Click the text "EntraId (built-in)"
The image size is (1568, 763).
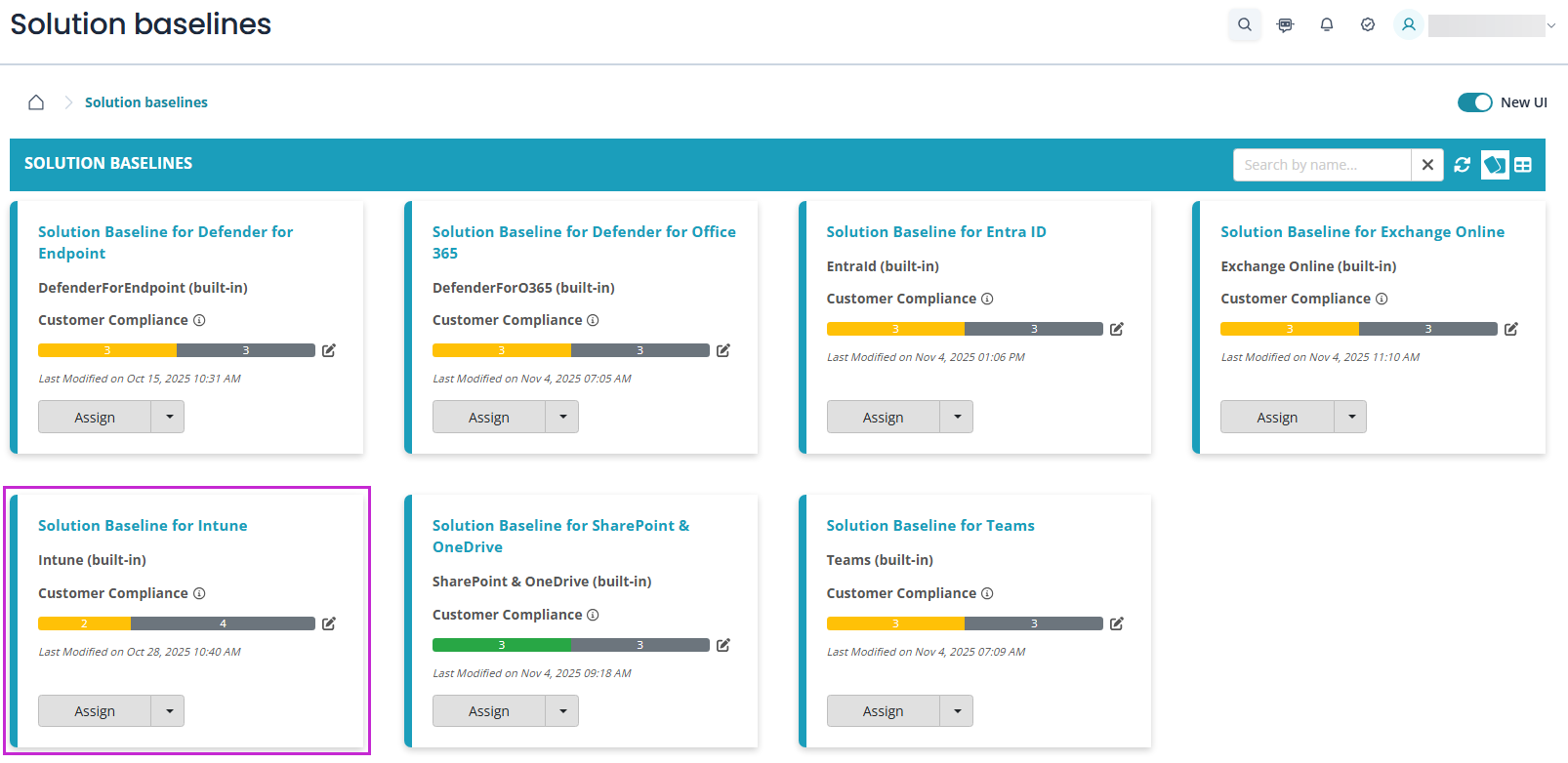pos(883,266)
